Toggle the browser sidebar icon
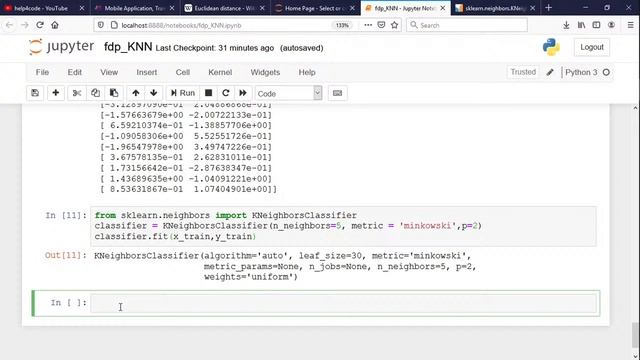This screenshot has width=640, height=360. click(x=596, y=25)
